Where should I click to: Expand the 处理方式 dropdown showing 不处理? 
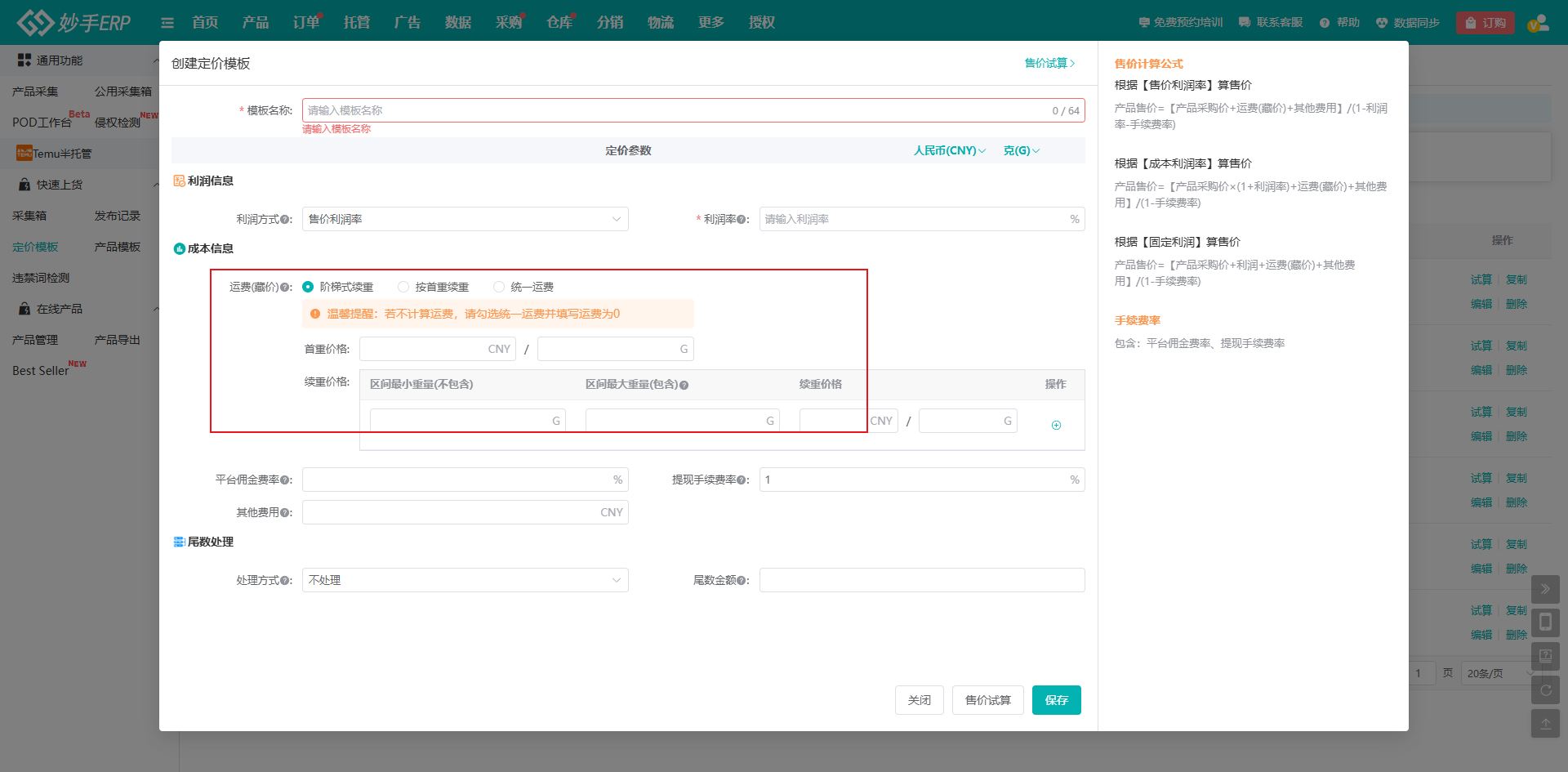click(465, 580)
